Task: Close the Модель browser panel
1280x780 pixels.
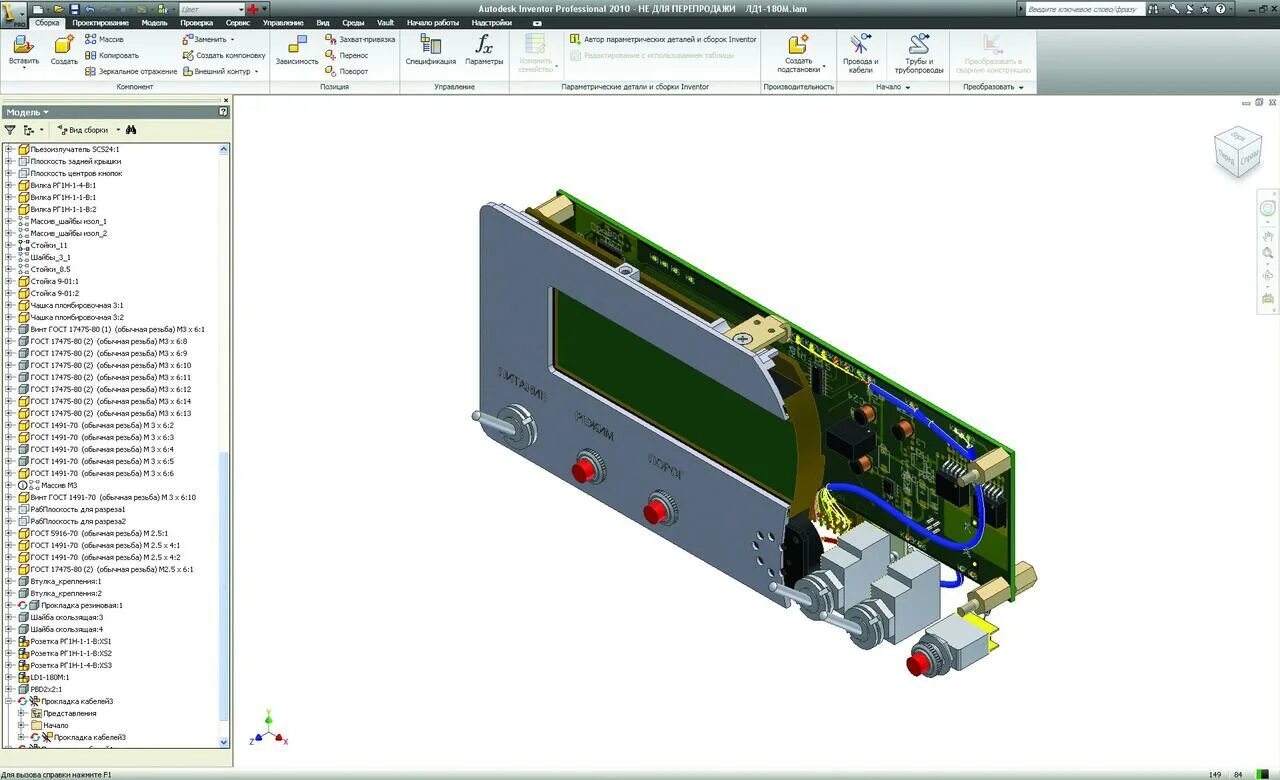Action: coord(226,100)
